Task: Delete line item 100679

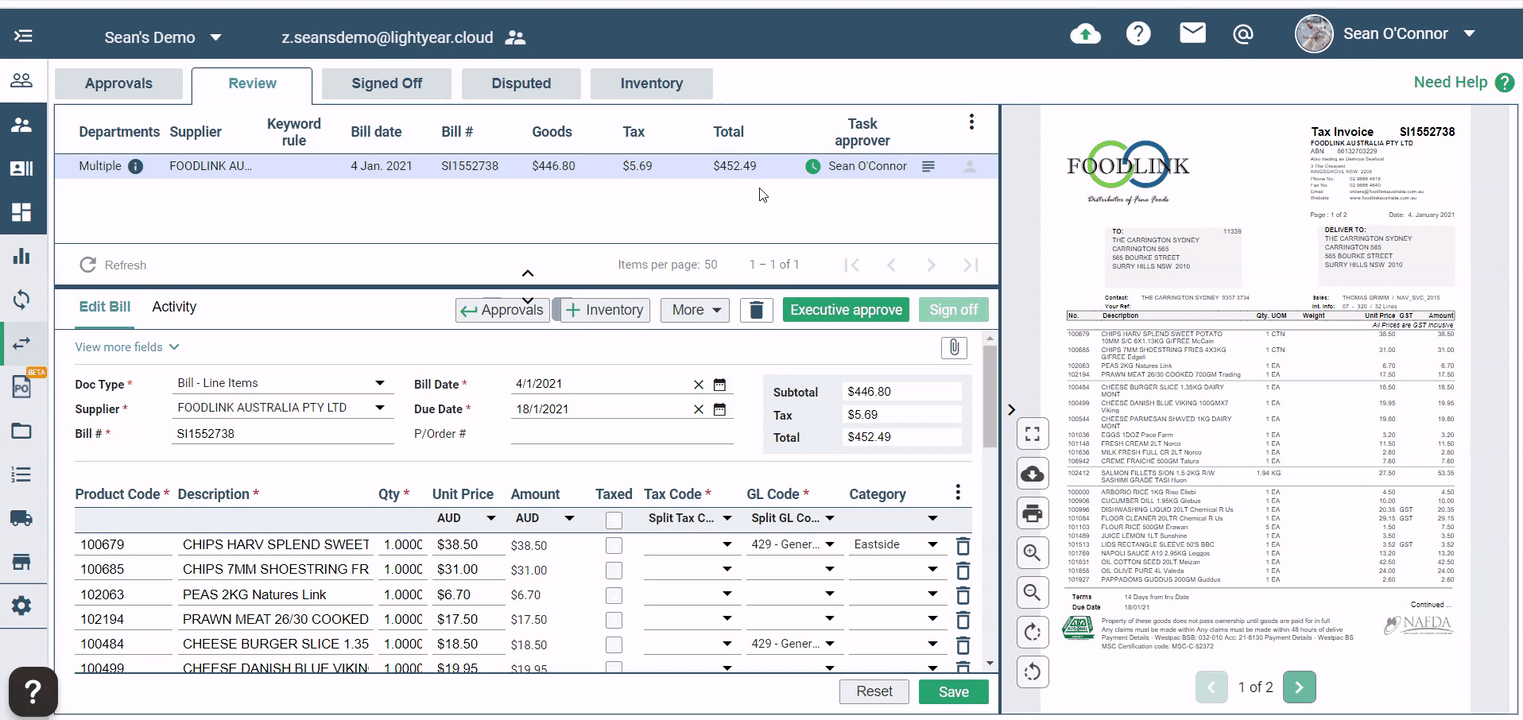Action: (x=963, y=545)
